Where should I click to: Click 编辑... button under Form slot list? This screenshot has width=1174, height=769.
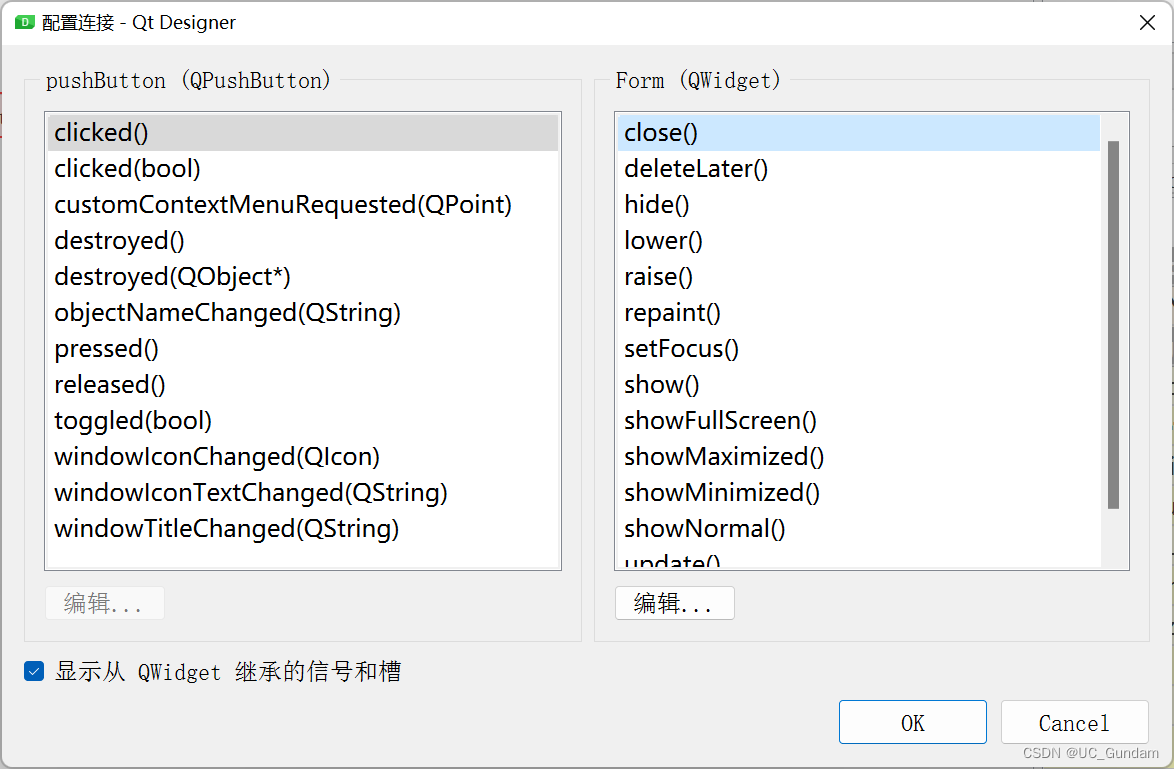pyautogui.click(x=675, y=603)
